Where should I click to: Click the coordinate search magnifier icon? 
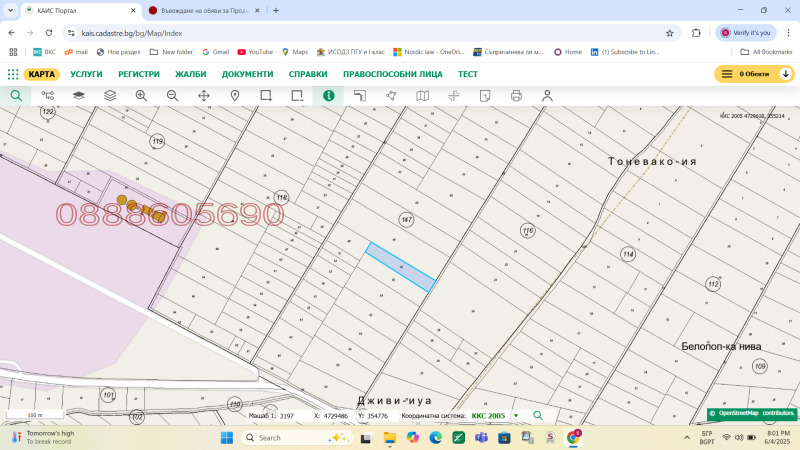pyautogui.click(x=538, y=416)
